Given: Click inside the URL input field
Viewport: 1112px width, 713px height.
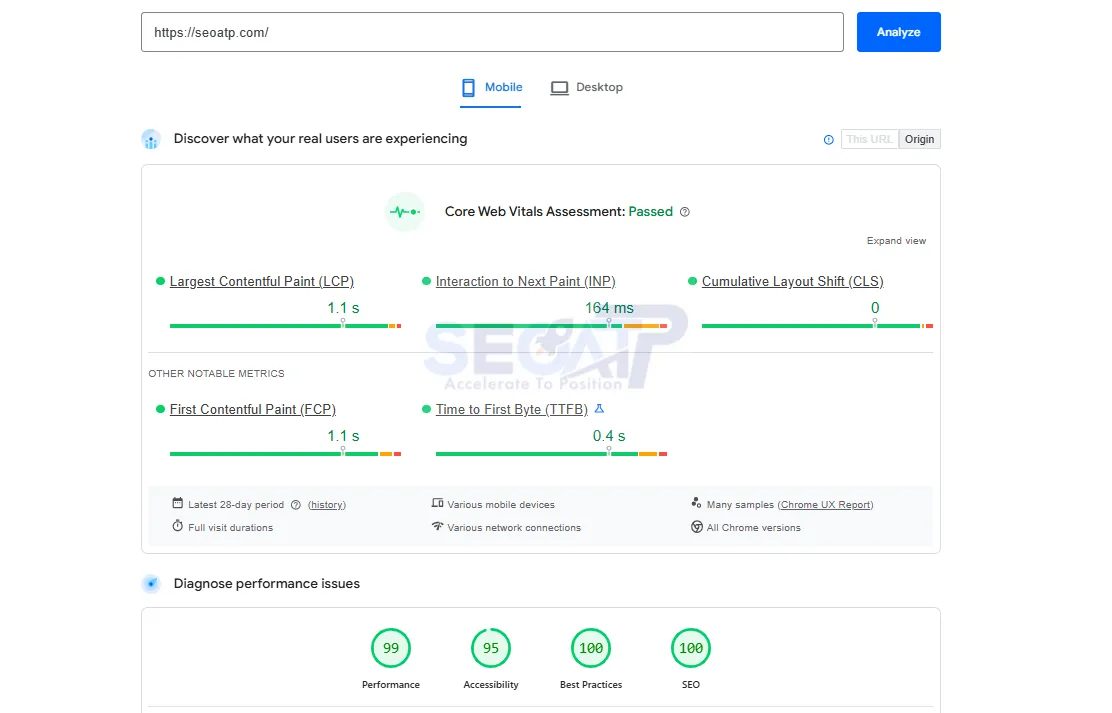Looking at the screenshot, I should coord(492,31).
